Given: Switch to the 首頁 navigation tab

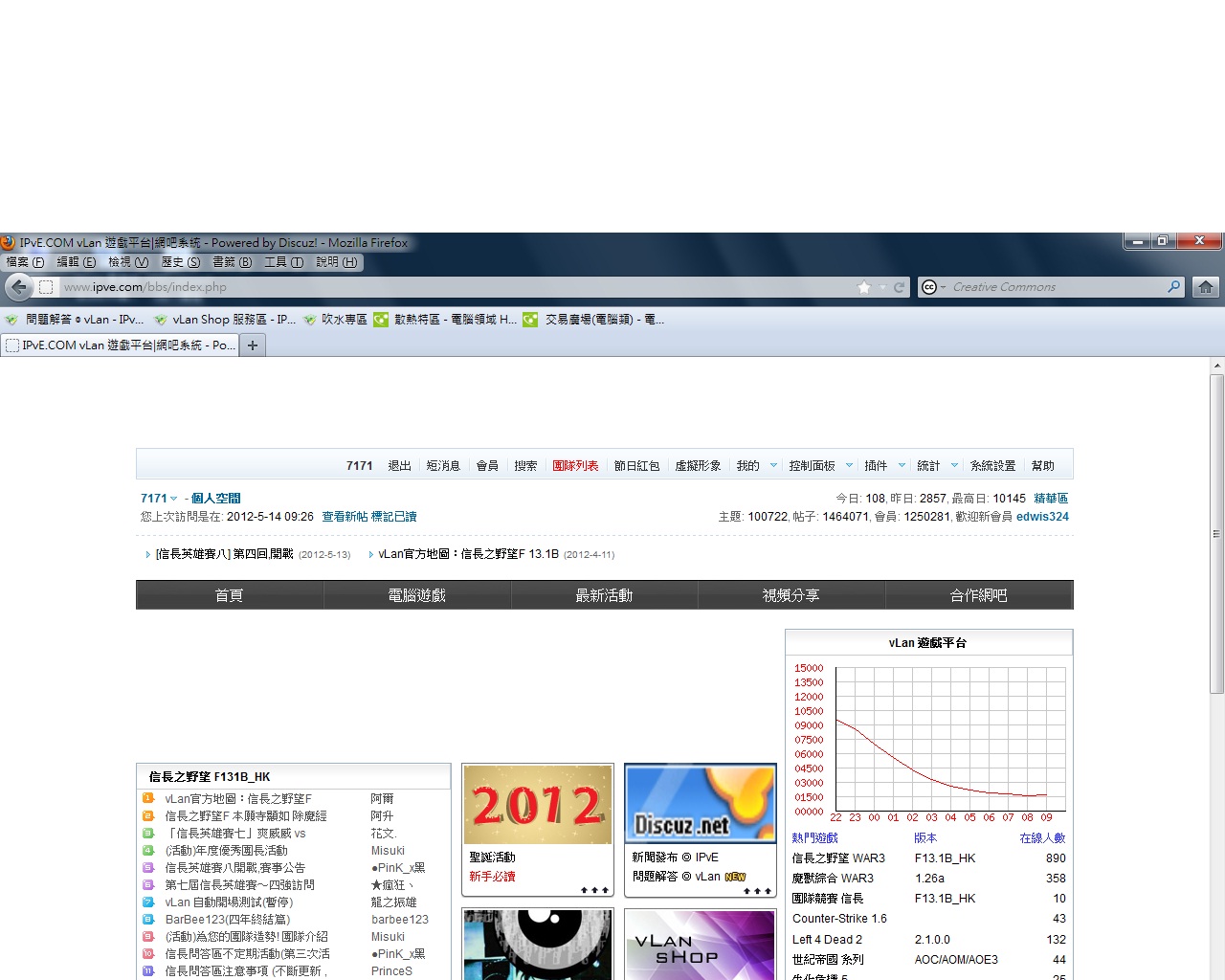Looking at the screenshot, I should point(230,595).
